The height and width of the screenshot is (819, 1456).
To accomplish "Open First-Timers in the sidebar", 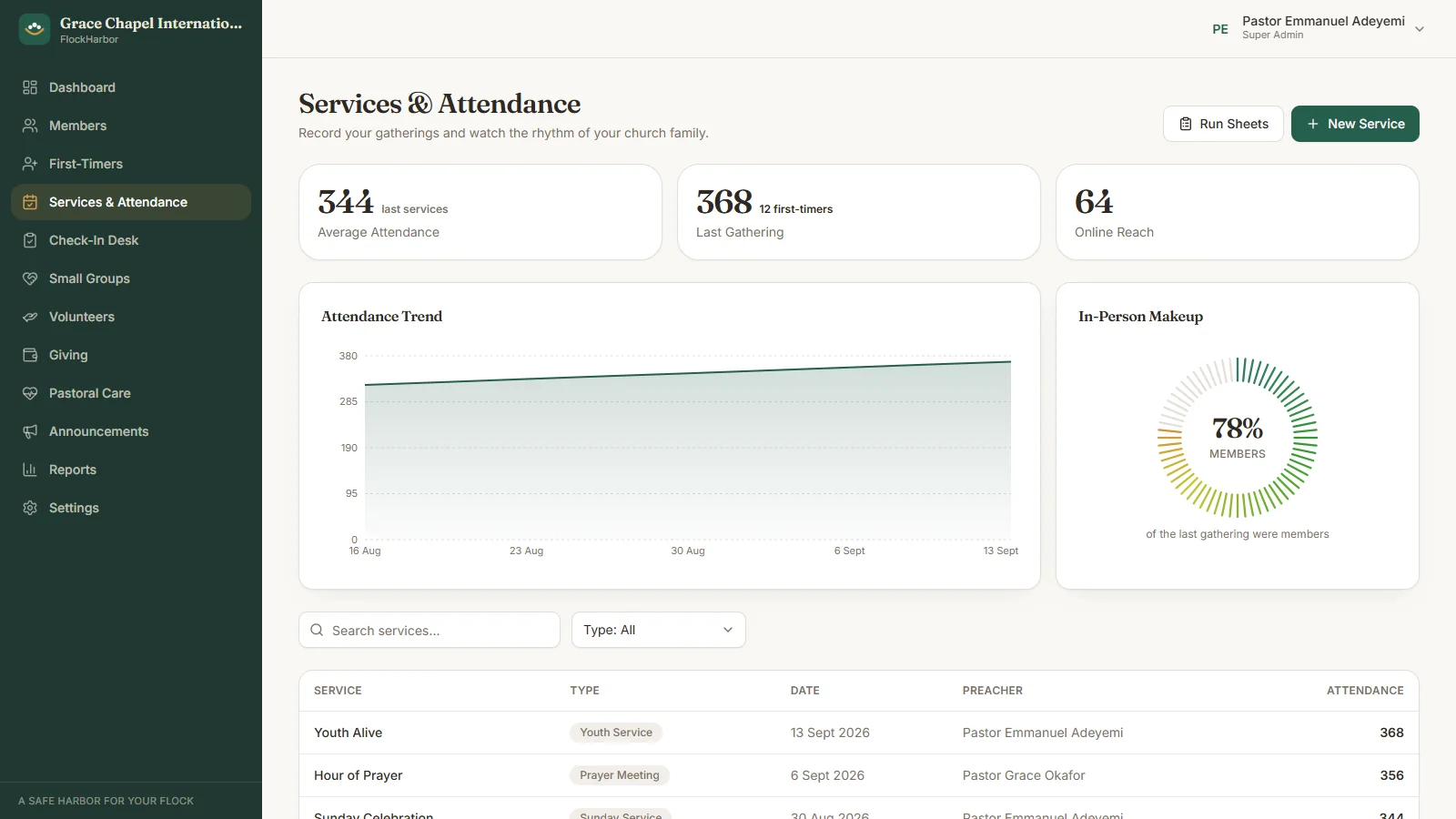I will coord(131,164).
